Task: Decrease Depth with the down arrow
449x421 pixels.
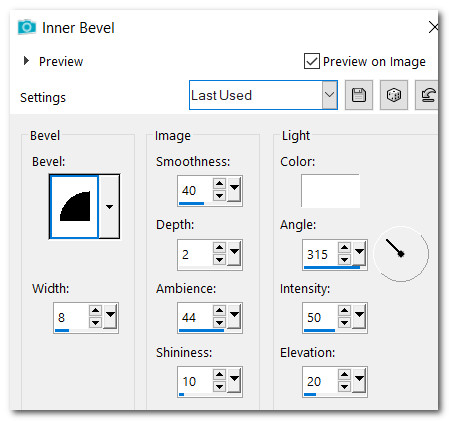Action: [x=219, y=260]
